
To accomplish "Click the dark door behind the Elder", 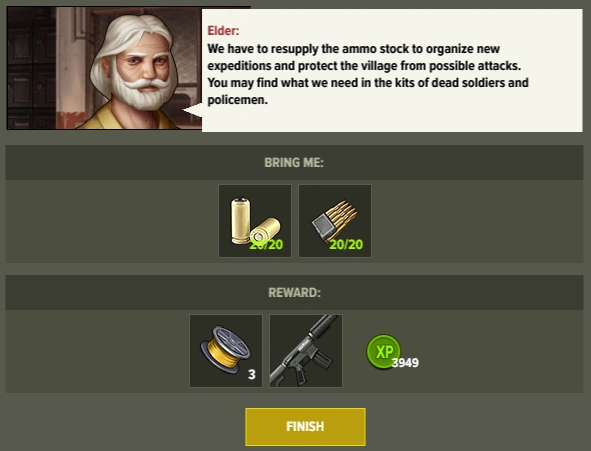I will pyautogui.click(x=31, y=68).
